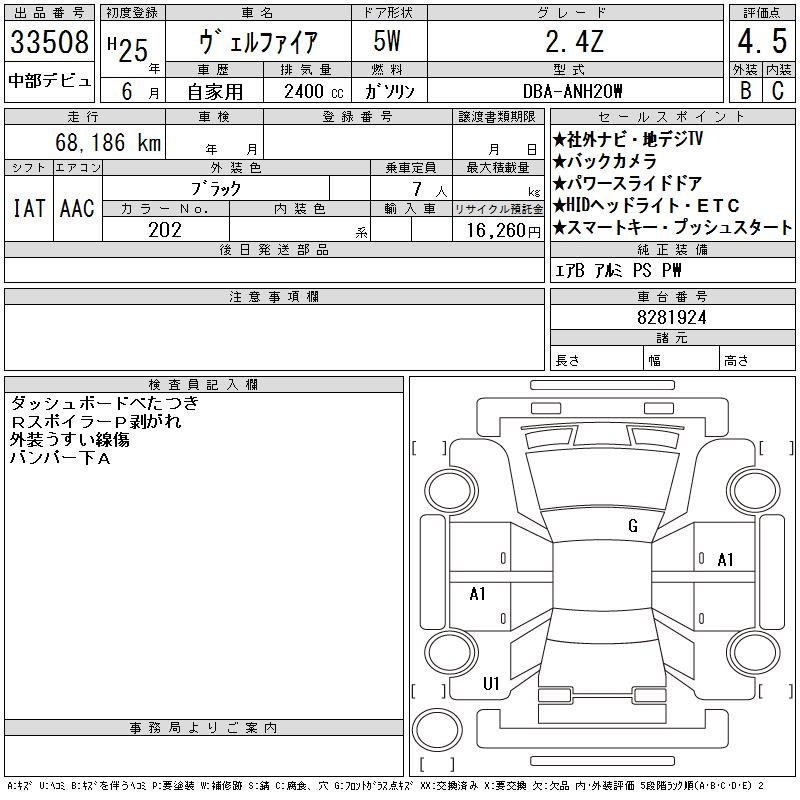Click the front-right wheel on diagram

[753, 491]
